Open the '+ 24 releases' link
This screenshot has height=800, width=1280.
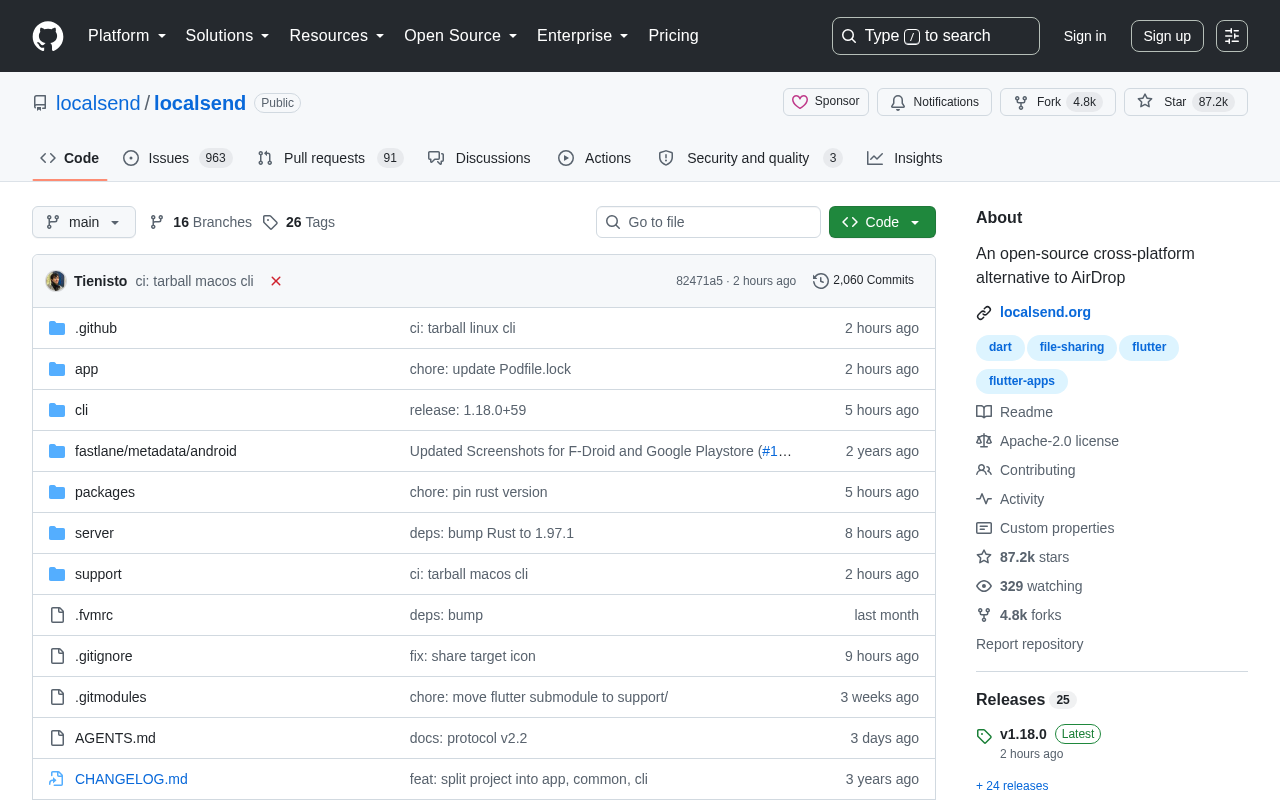[x=1012, y=786]
